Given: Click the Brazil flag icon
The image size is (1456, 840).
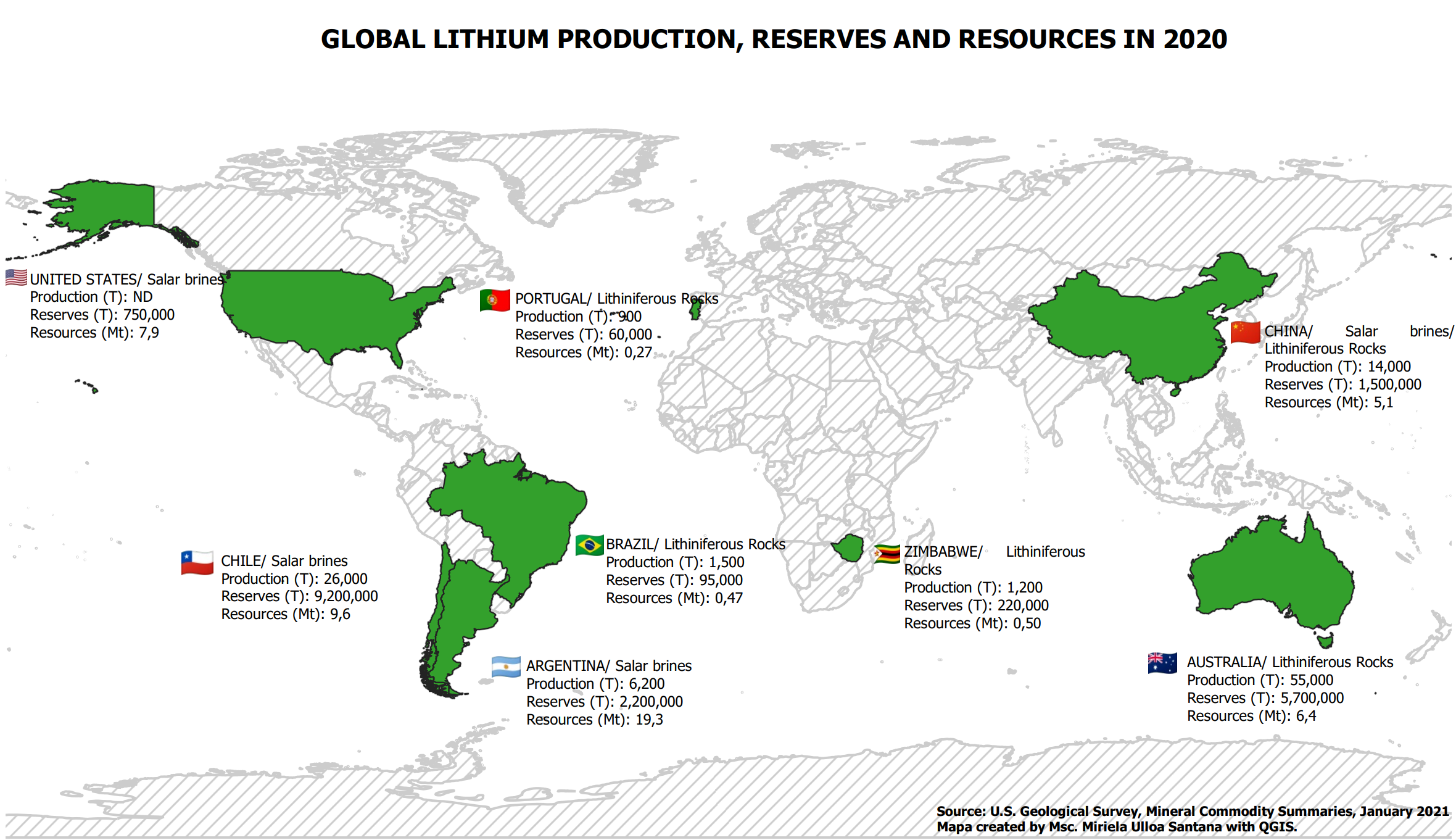Looking at the screenshot, I should click(x=589, y=546).
